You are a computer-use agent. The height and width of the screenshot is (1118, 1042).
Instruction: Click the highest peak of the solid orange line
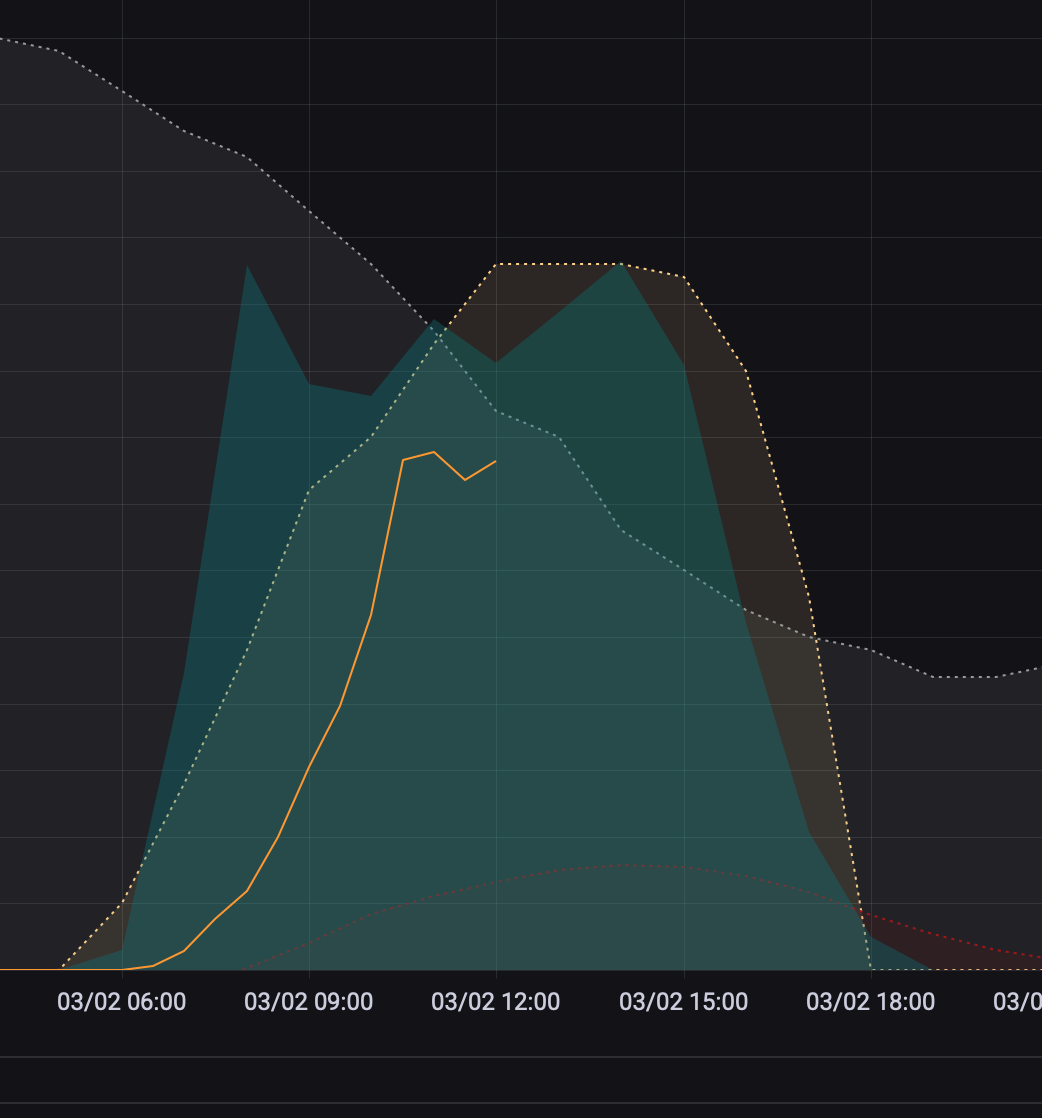pyautogui.click(x=434, y=452)
